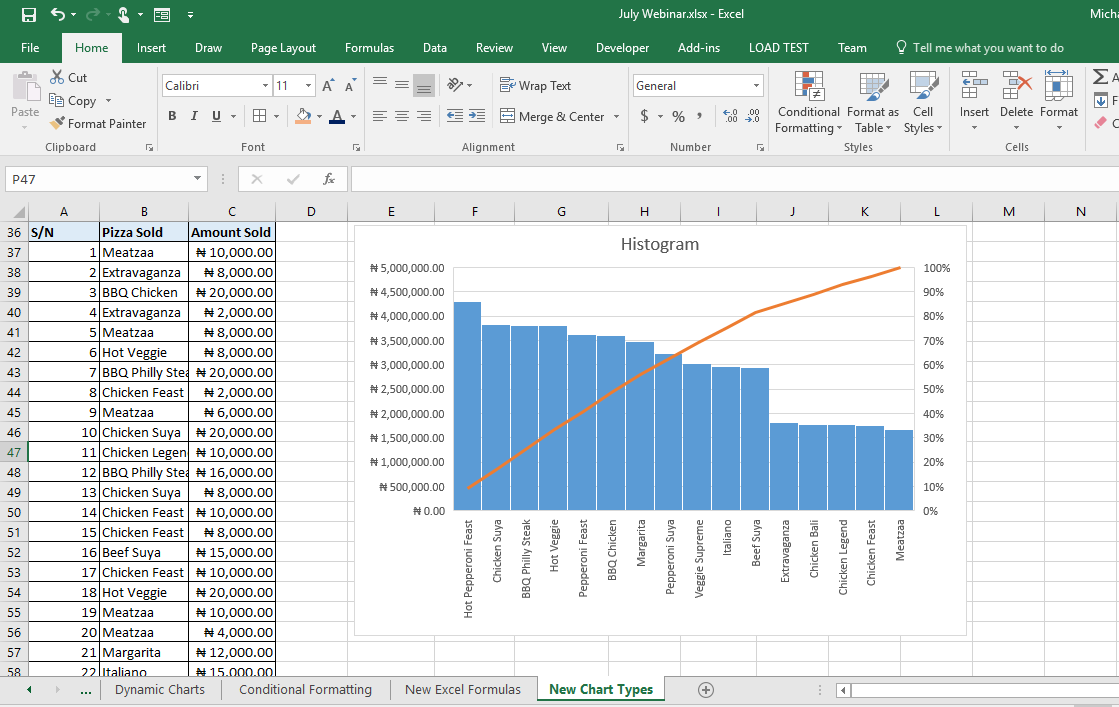
Task: Switch to the Formulas ribbon tab
Action: pyautogui.click(x=369, y=47)
